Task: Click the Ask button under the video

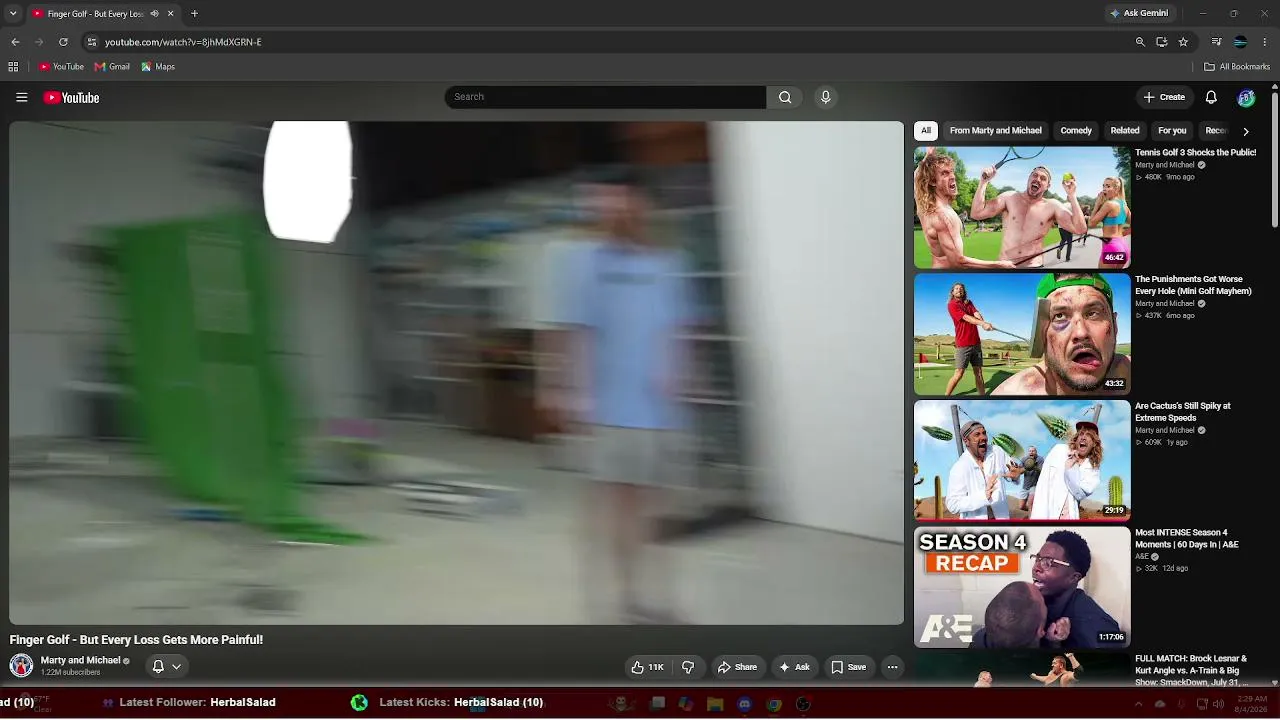Action: (x=794, y=667)
